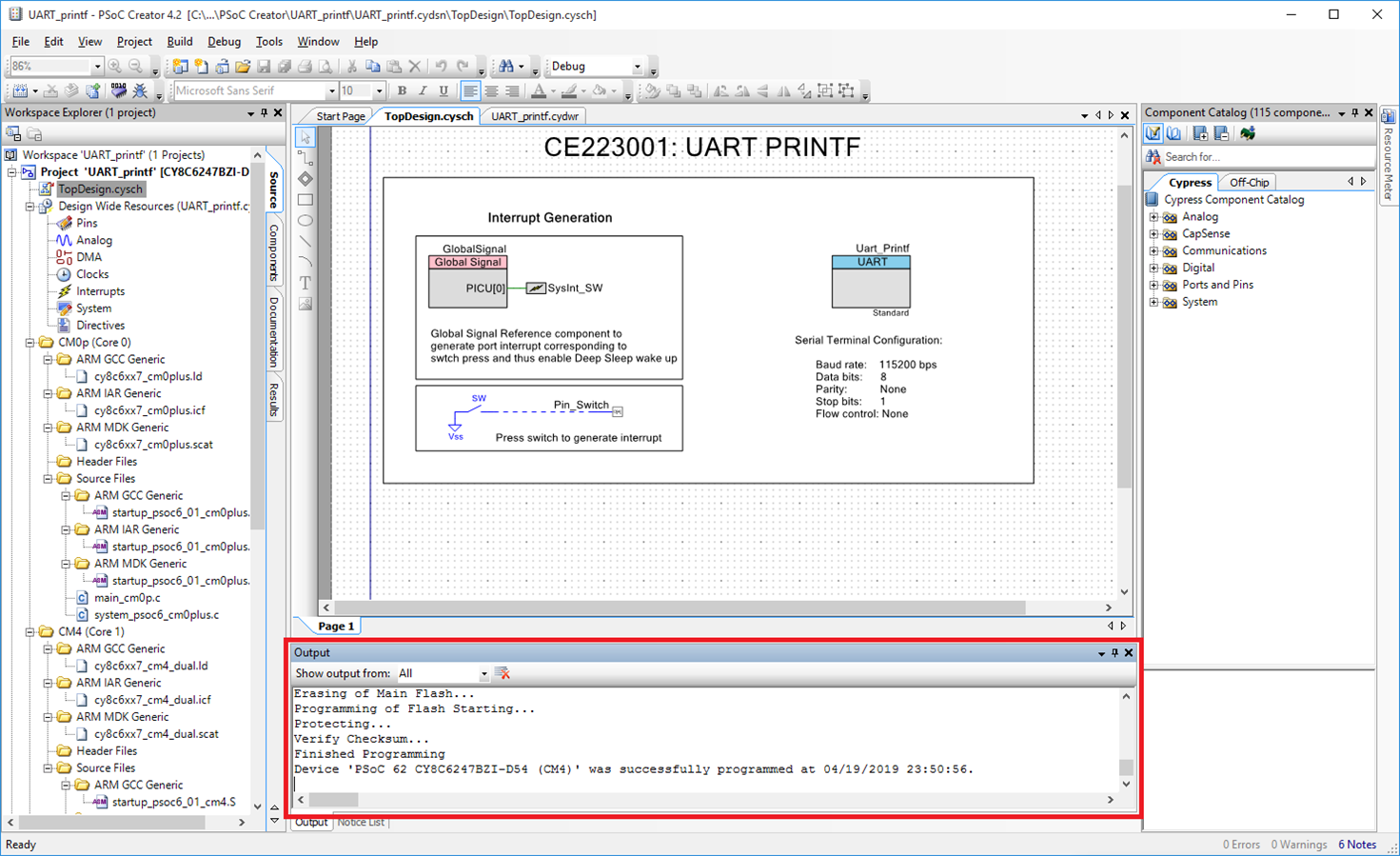
Task: Open the Debug configuration dropdown
Action: [x=638, y=67]
